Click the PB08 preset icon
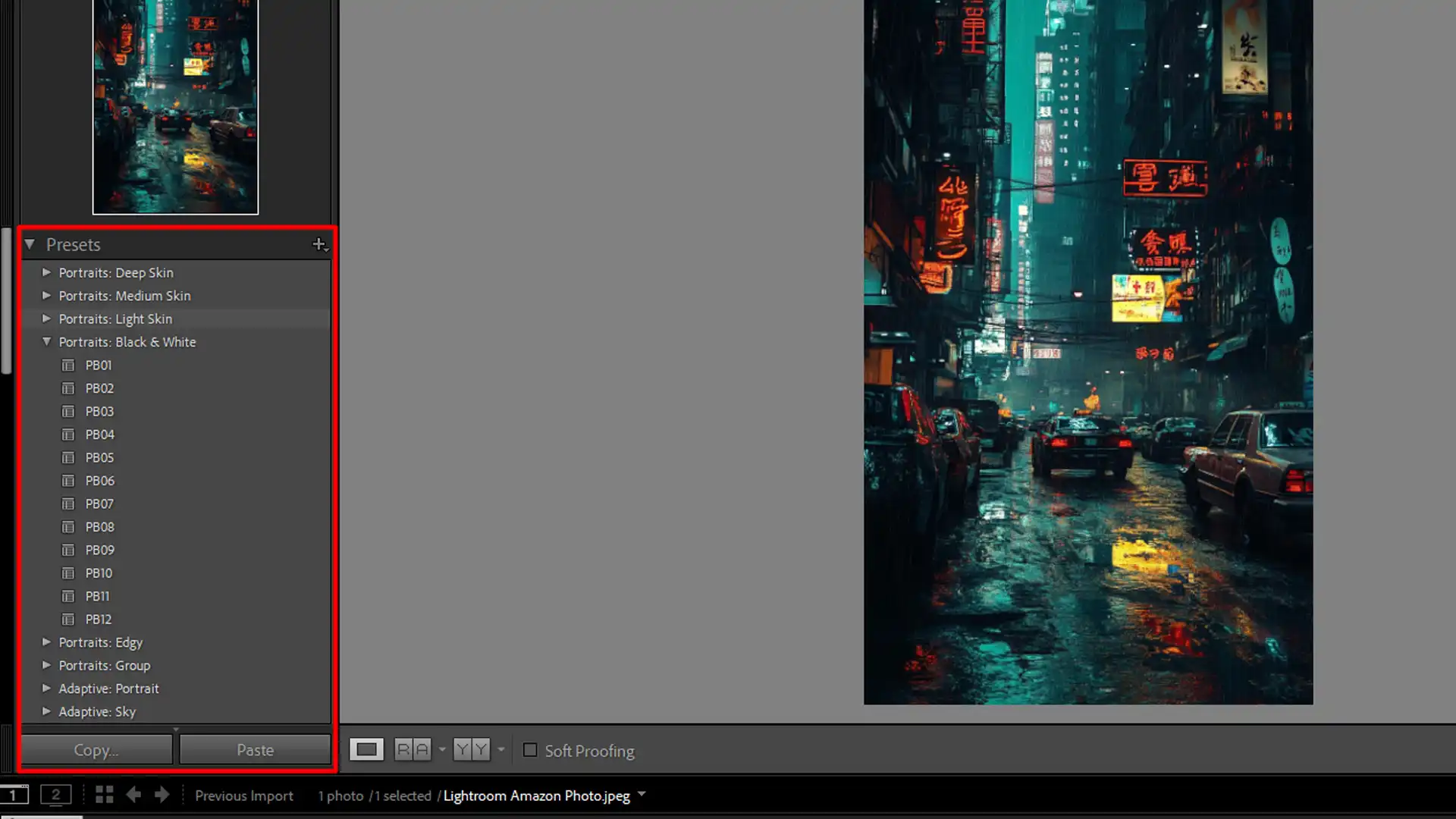1456x819 pixels. 68,527
